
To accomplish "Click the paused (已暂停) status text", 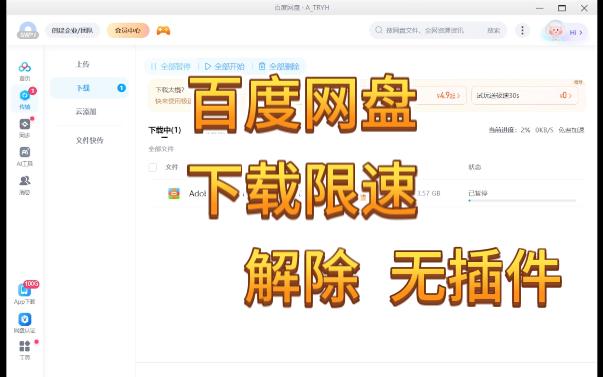I will coord(478,193).
